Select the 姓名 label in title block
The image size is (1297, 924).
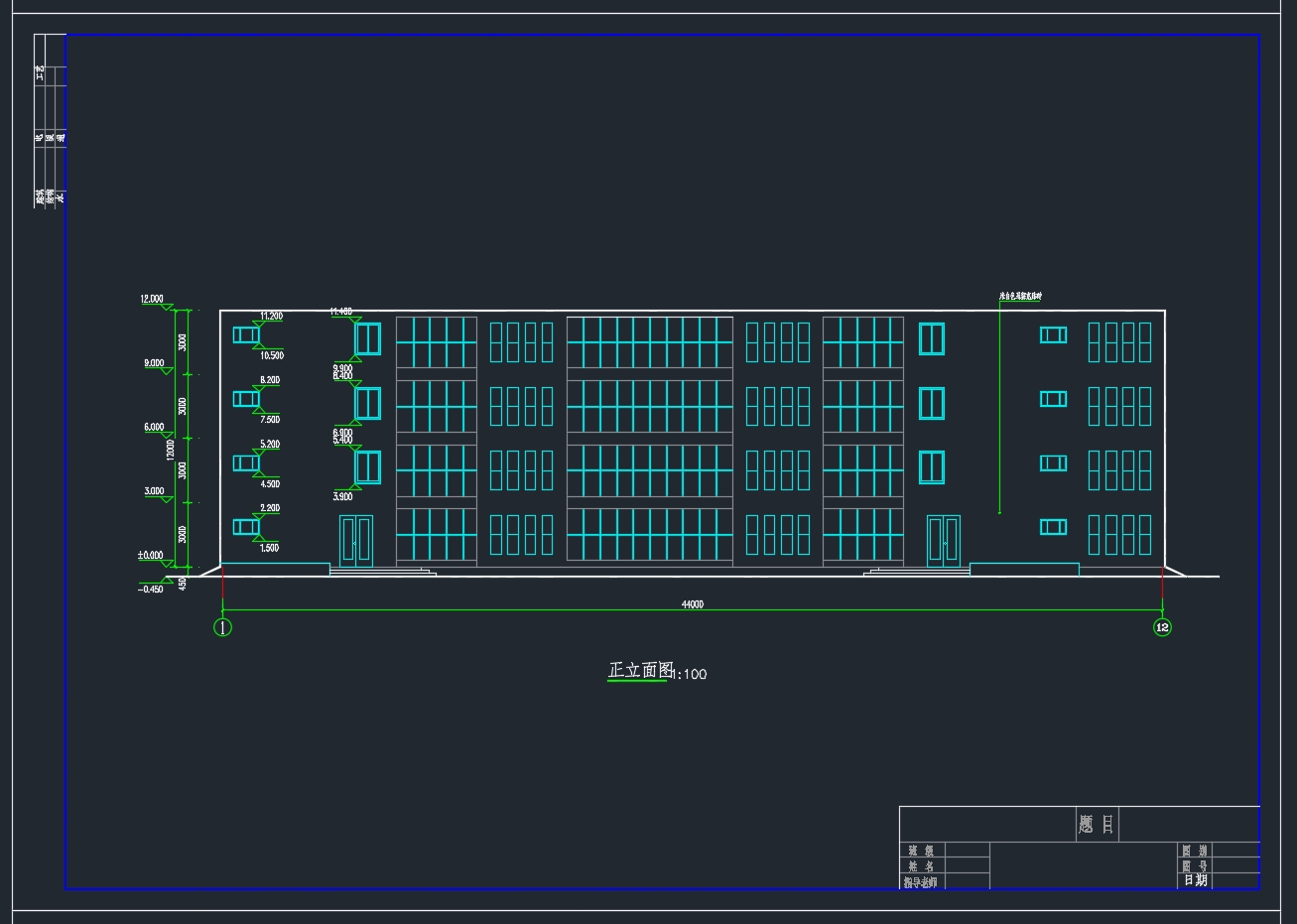[921, 866]
